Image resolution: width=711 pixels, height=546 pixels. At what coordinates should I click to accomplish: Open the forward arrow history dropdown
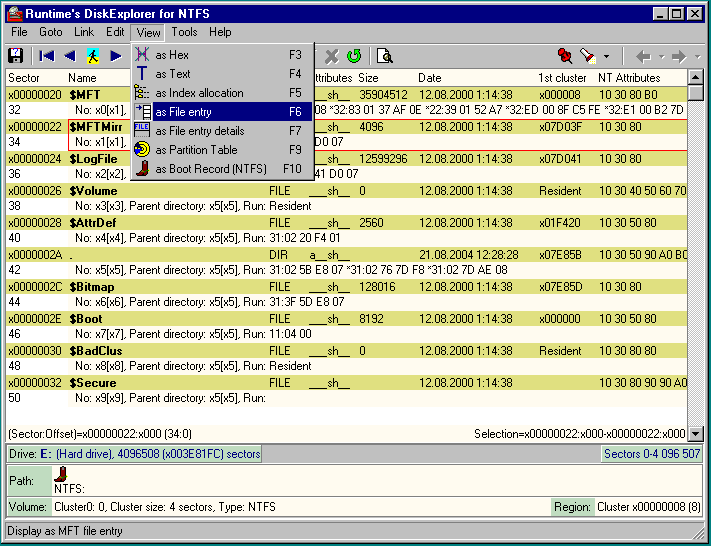pos(697,57)
